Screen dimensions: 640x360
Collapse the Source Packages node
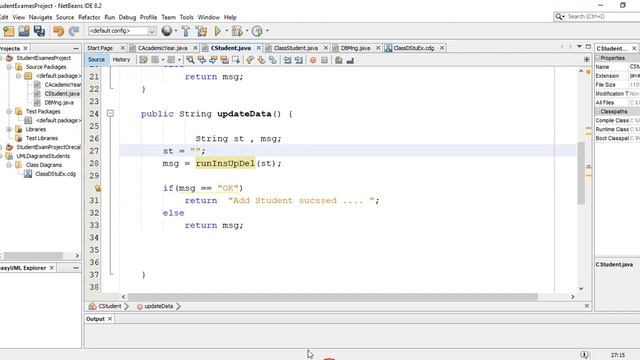[9, 67]
